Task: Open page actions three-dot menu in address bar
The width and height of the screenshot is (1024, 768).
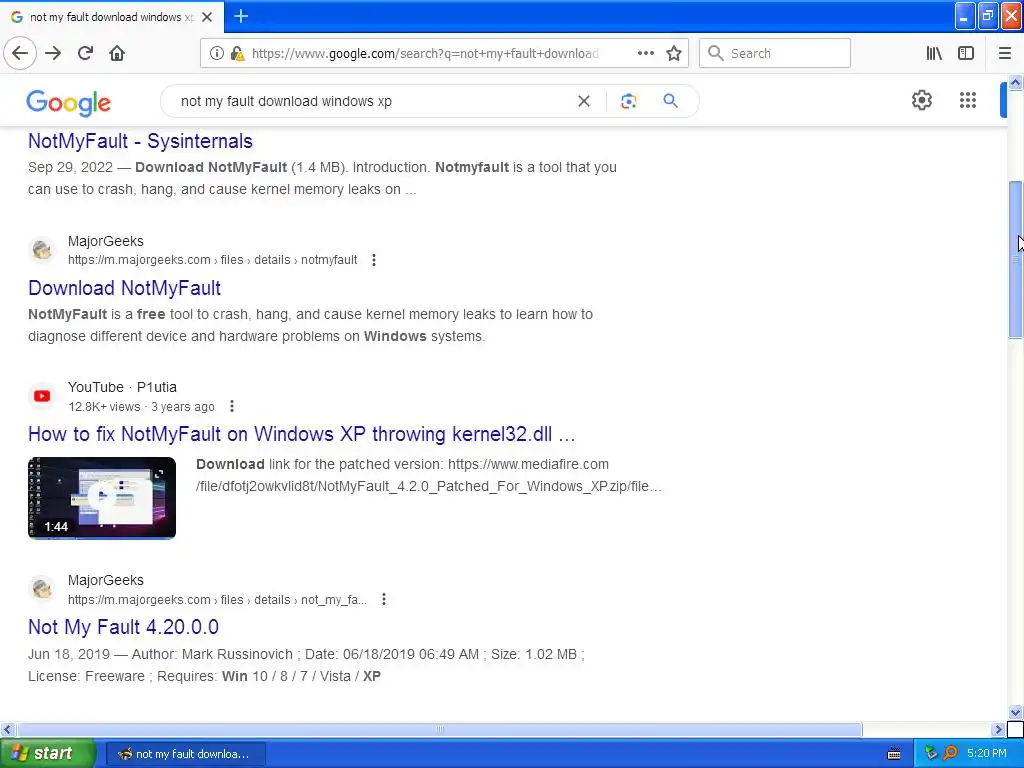Action: pos(645,53)
